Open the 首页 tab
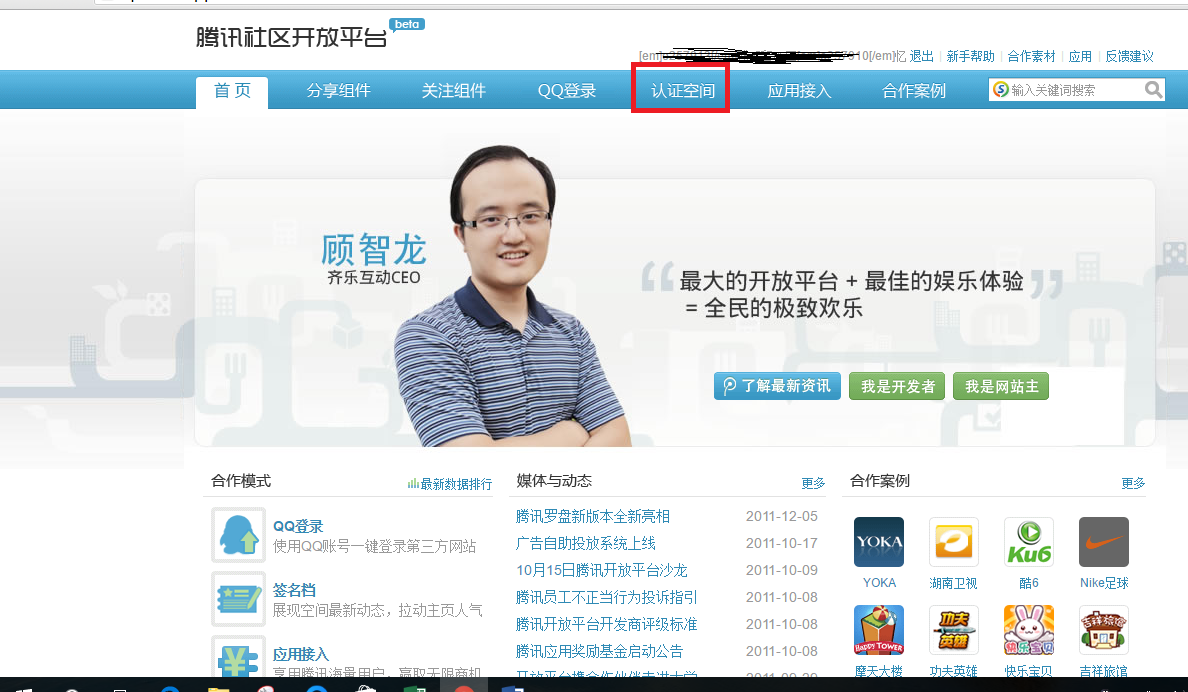Image resolution: width=1188 pixels, height=692 pixels. coord(232,91)
